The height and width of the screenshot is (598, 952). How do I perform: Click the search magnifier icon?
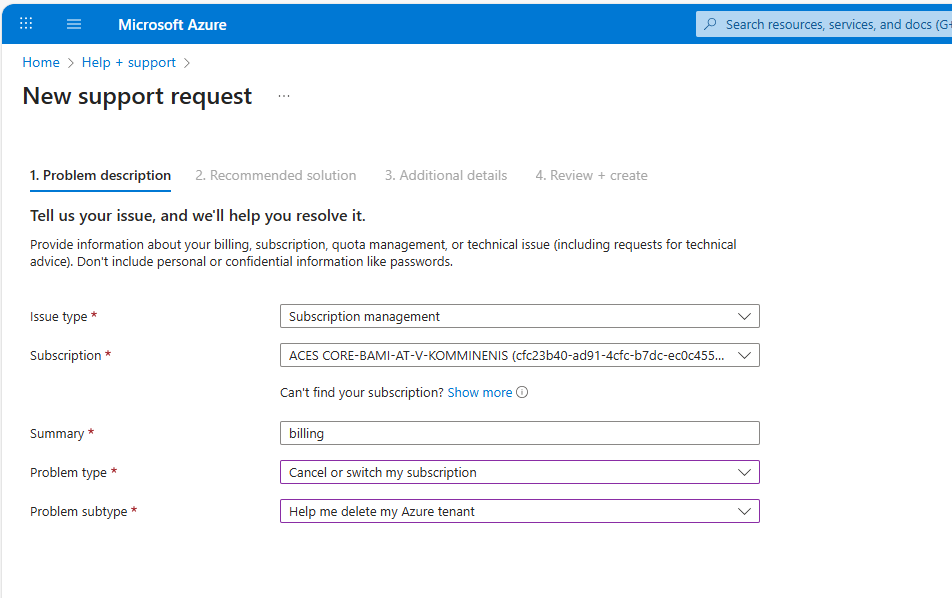710,24
